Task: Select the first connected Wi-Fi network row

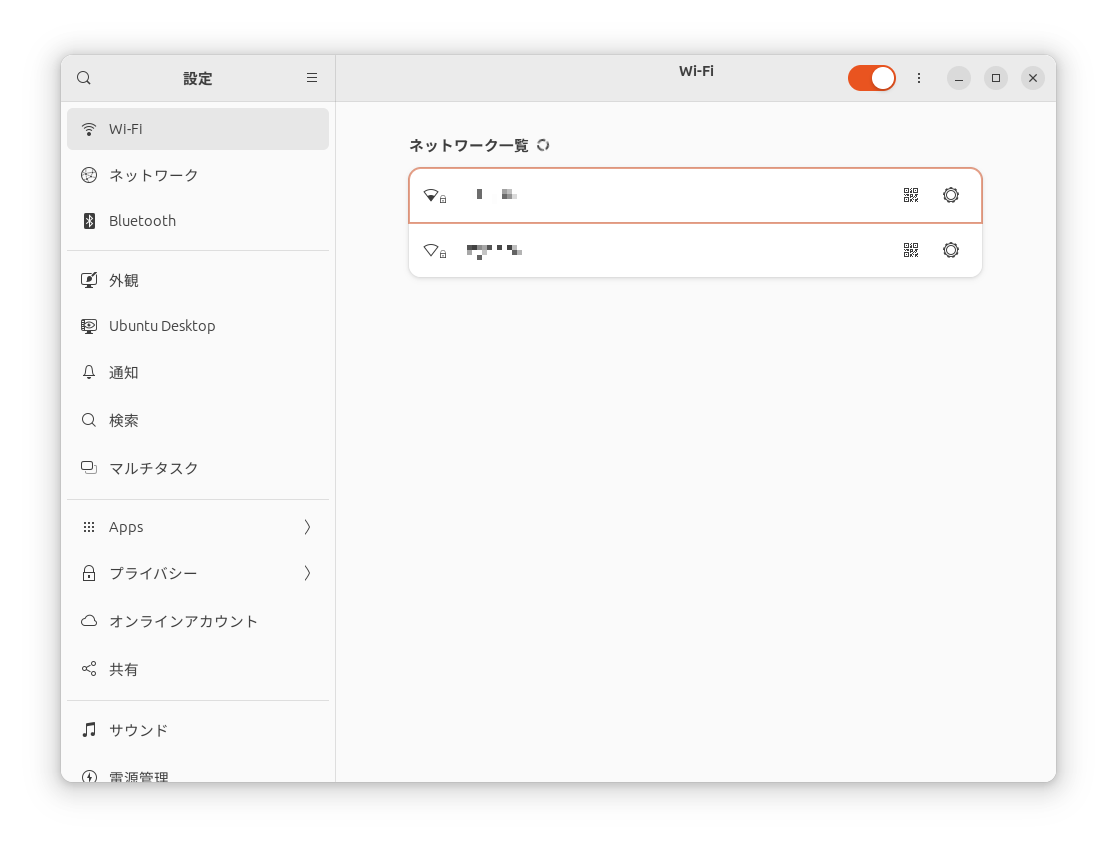Action: click(695, 195)
